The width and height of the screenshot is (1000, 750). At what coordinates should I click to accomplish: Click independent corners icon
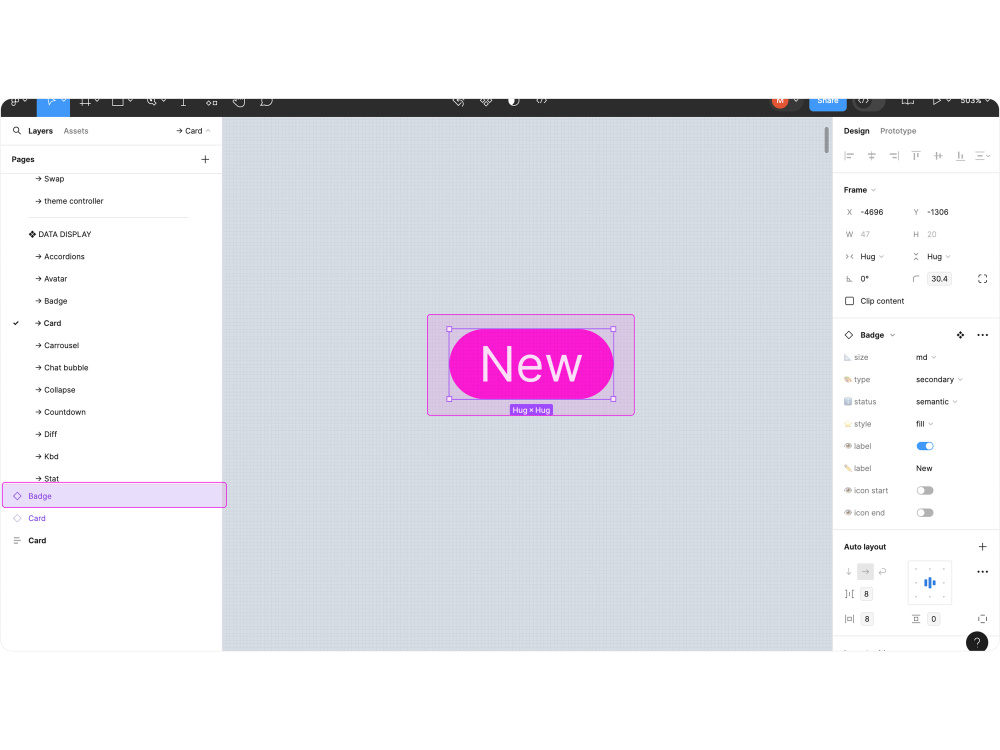[x=982, y=279]
